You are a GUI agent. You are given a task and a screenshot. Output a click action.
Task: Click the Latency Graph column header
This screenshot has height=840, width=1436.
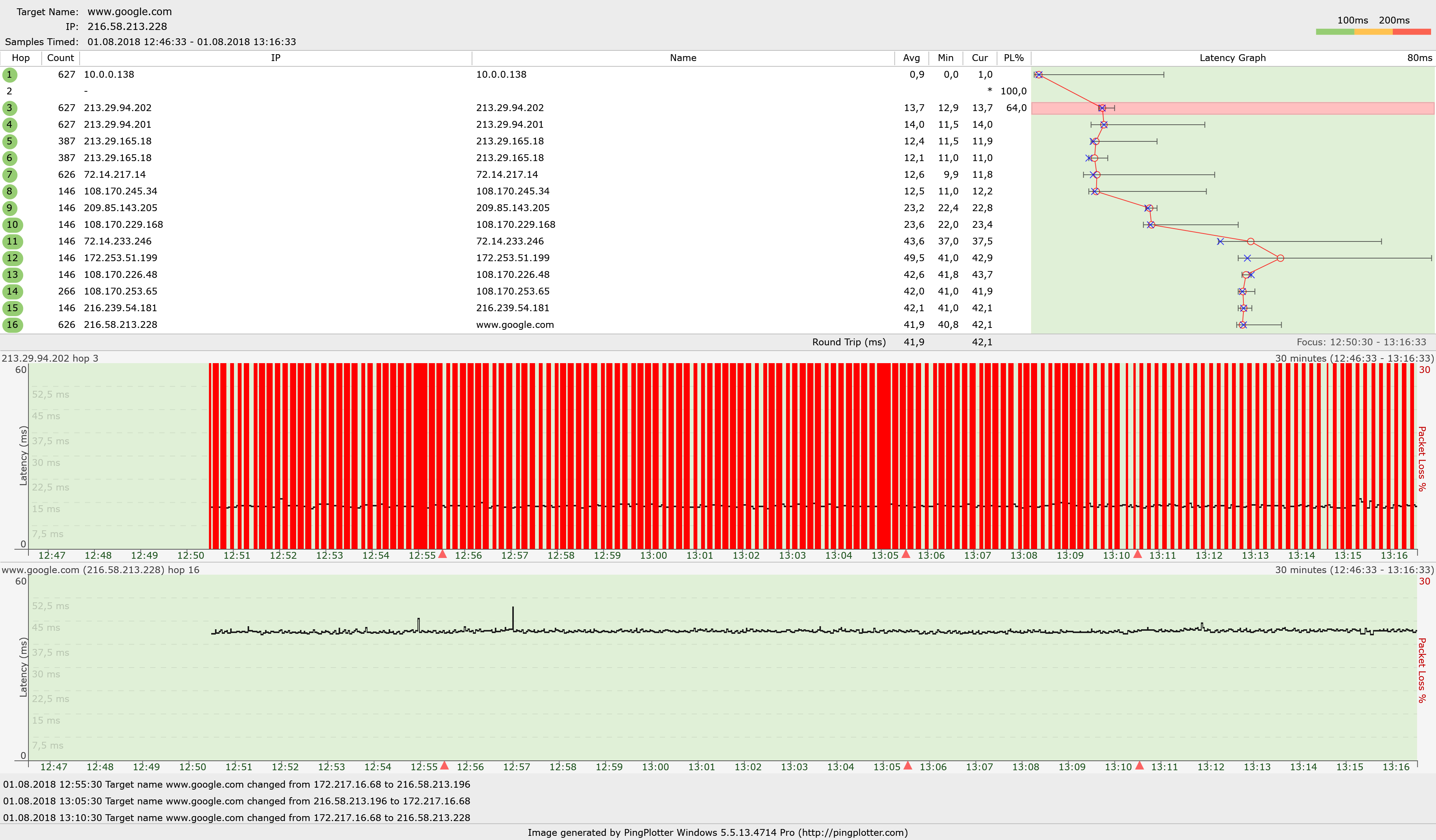pos(1232,58)
